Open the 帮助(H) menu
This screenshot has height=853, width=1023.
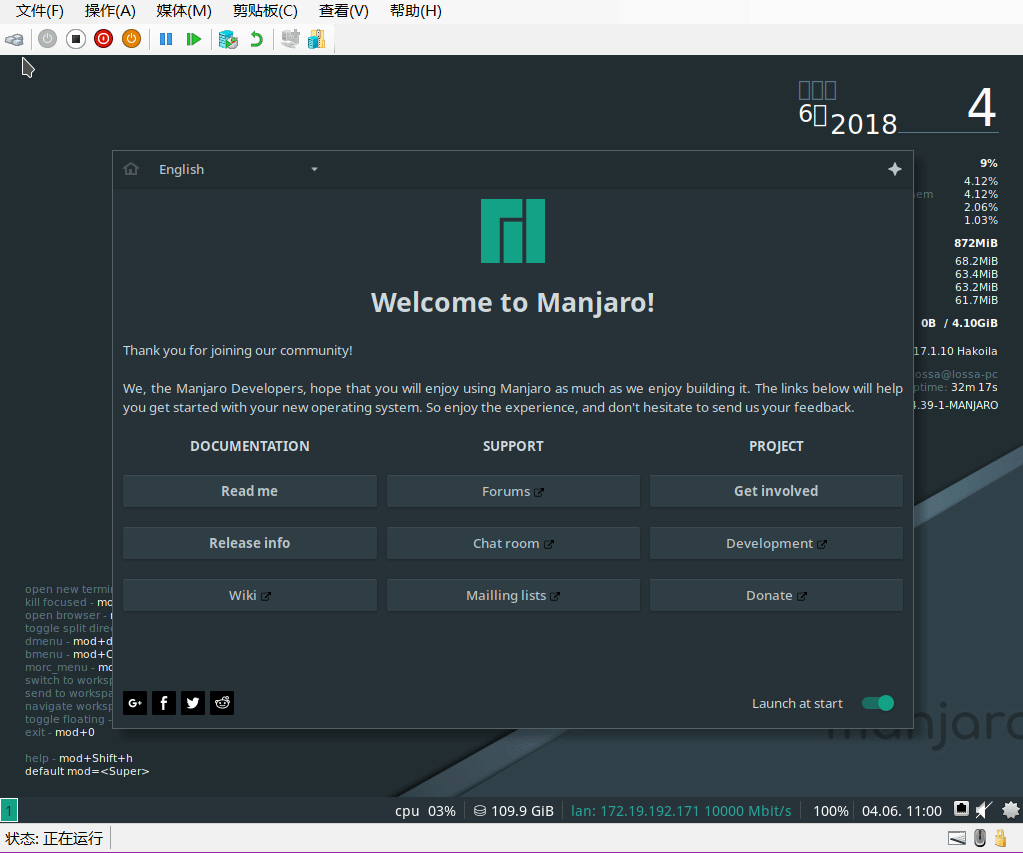[416, 11]
